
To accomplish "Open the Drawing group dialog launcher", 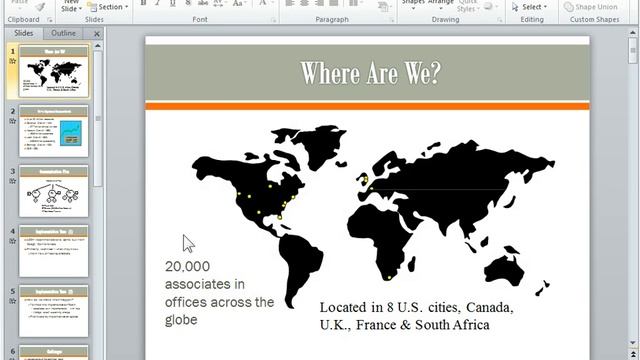I will point(500,20).
